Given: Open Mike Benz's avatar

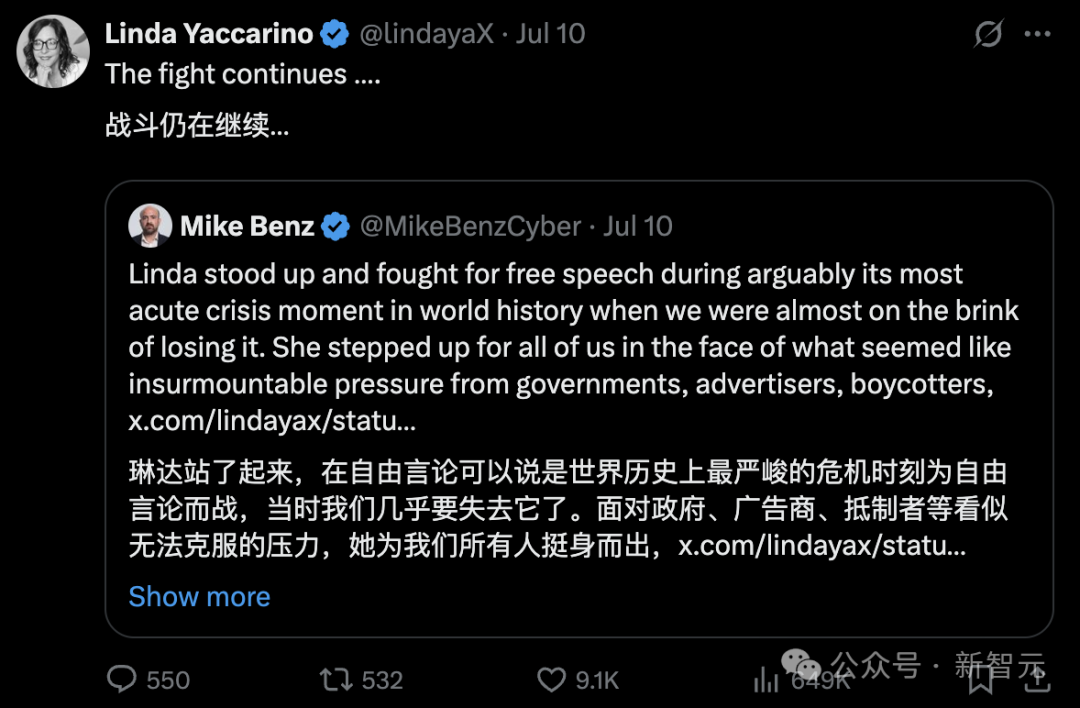Looking at the screenshot, I should point(149,225).
